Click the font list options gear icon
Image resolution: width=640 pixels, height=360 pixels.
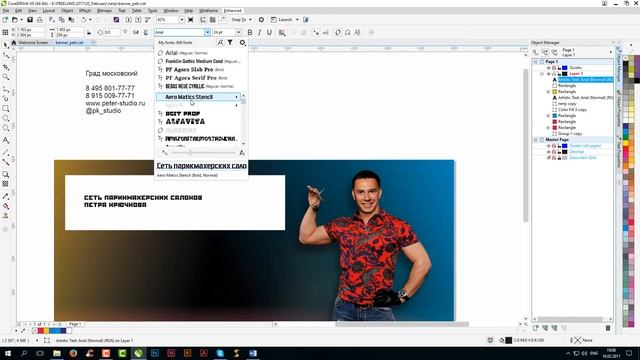pyautogui.click(x=242, y=42)
